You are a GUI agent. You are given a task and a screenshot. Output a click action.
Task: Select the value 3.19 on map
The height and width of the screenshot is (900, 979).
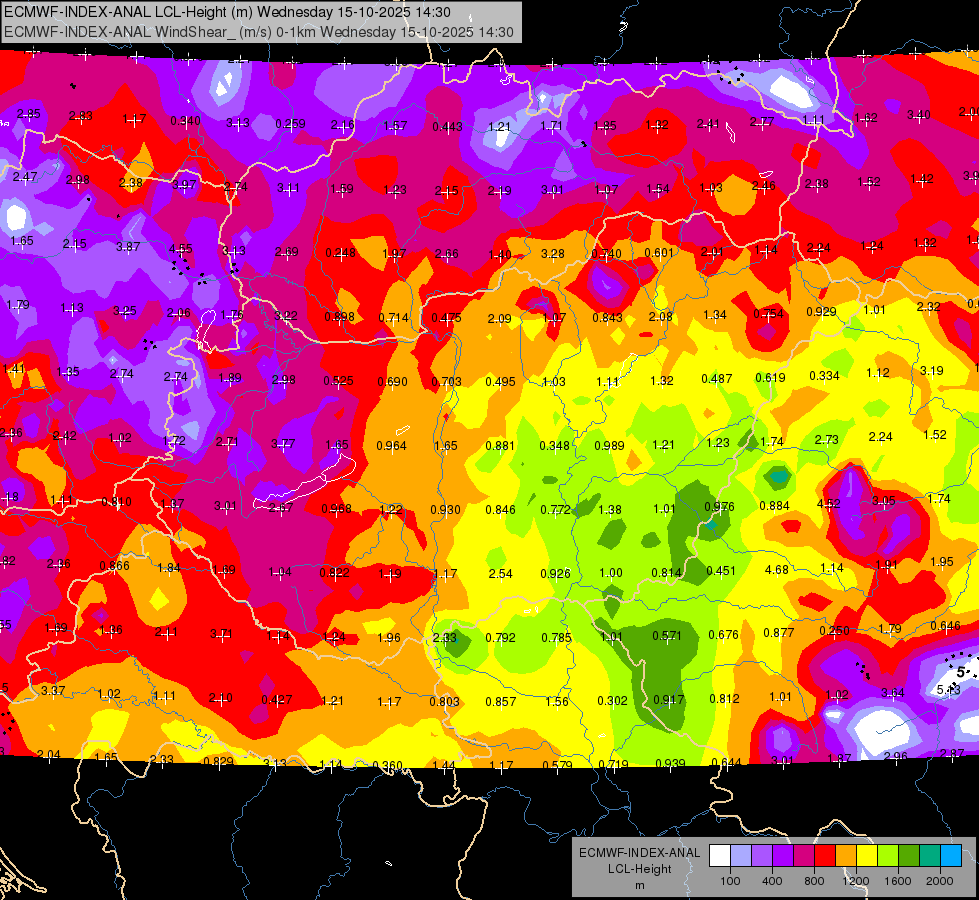pyautogui.click(x=932, y=371)
